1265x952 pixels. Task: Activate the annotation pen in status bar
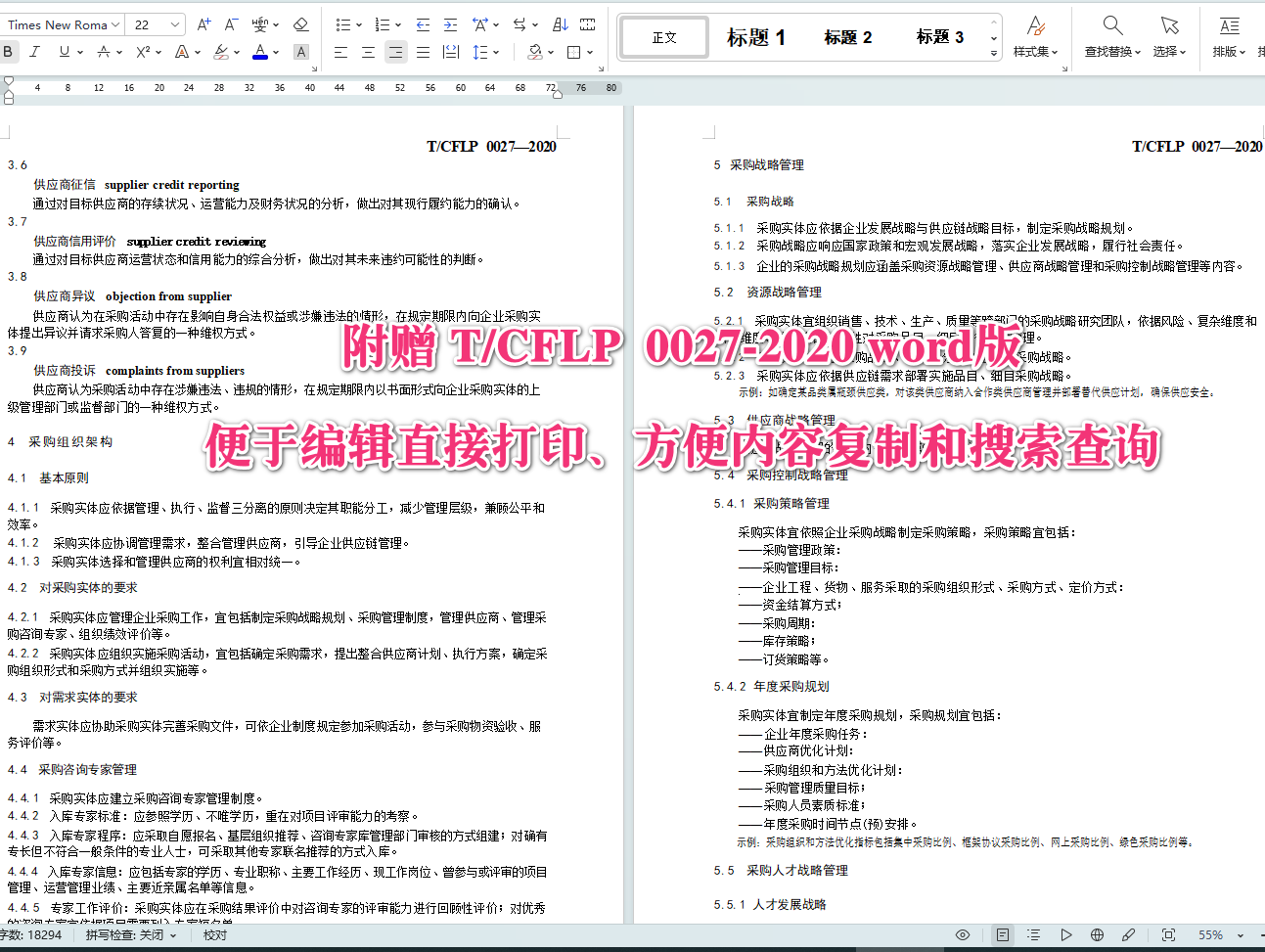[1128, 934]
